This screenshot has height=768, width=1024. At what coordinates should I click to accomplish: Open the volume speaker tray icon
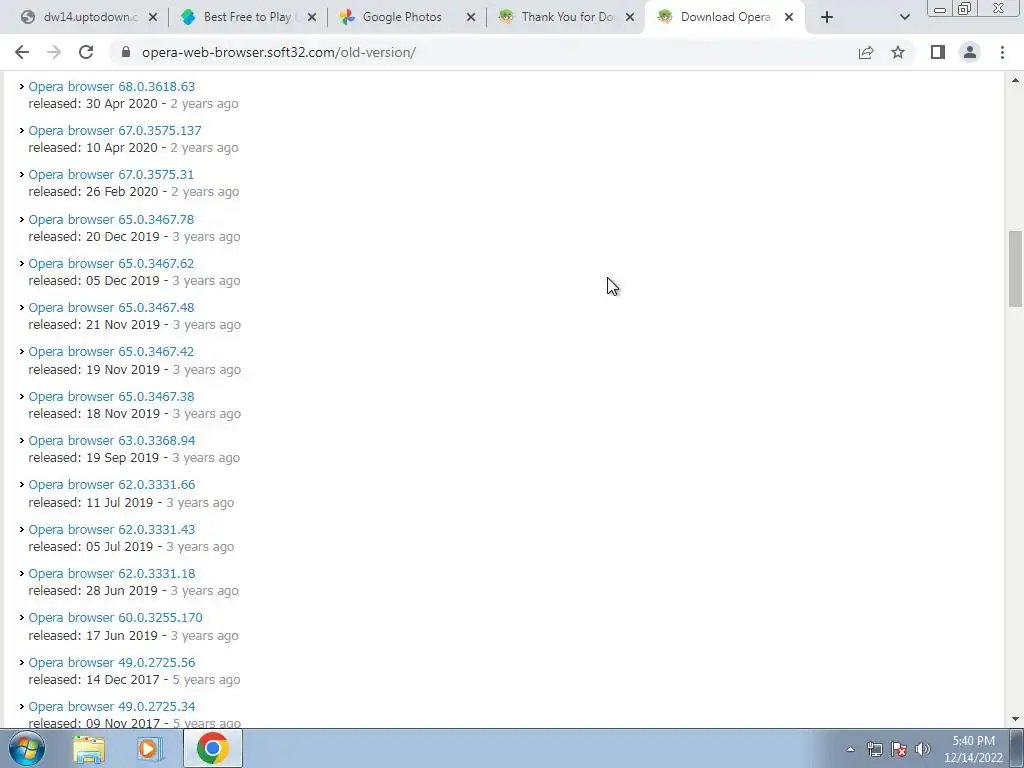tap(923, 749)
